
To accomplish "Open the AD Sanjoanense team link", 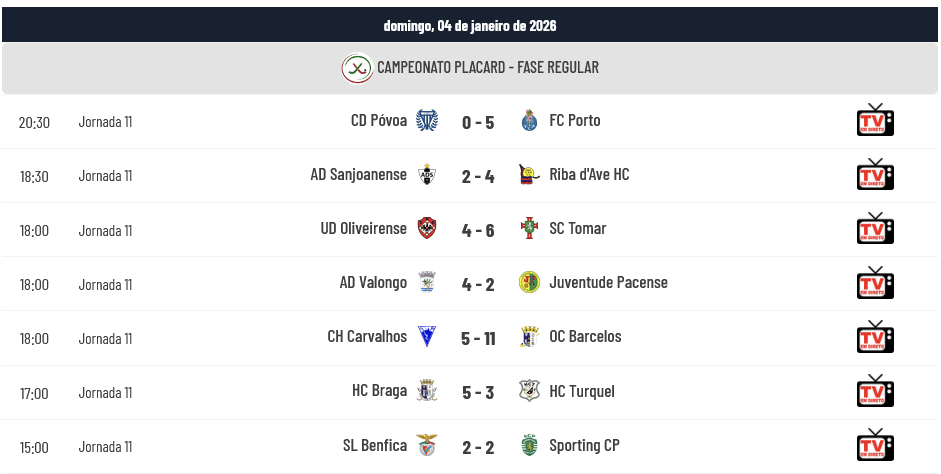I will [358, 175].
